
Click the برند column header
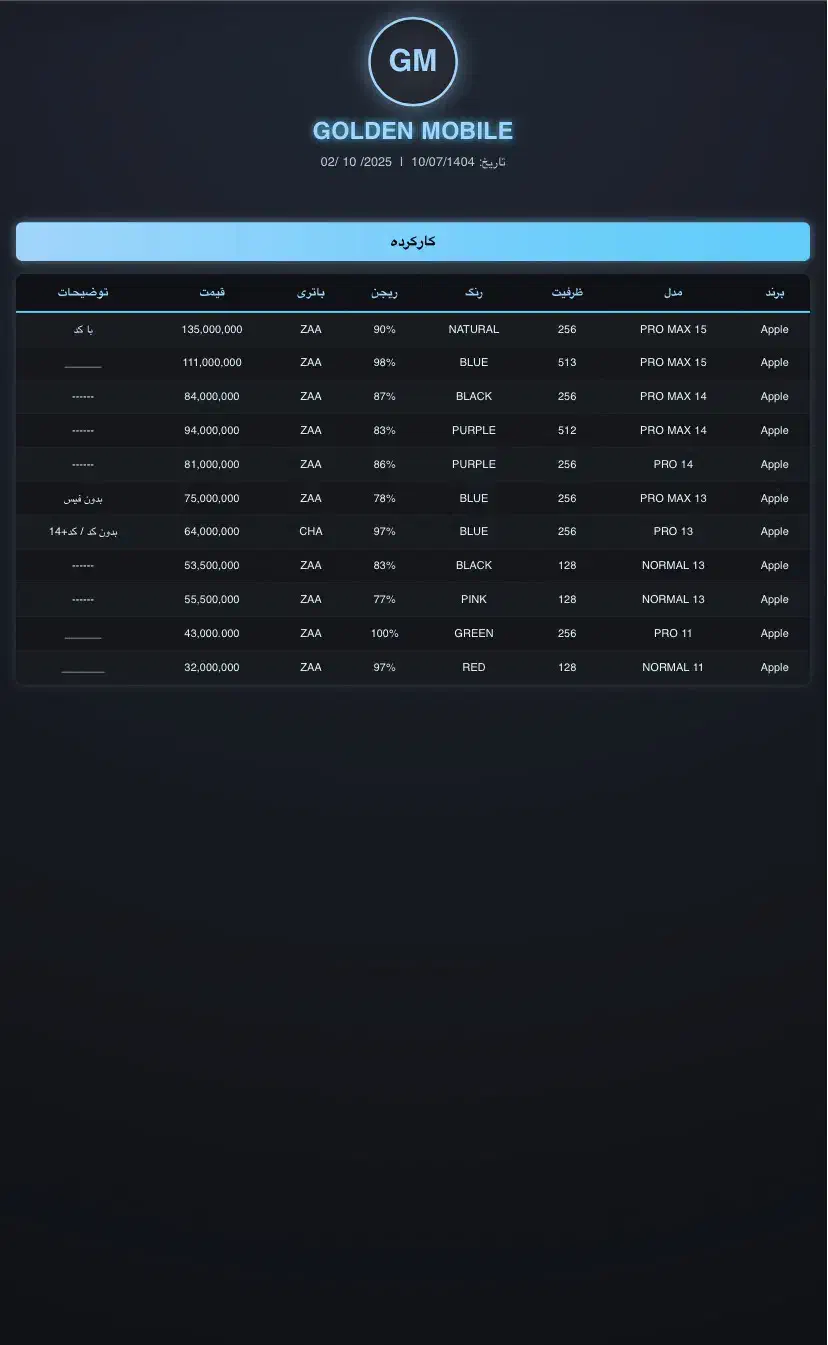click(x=775, y=293)
